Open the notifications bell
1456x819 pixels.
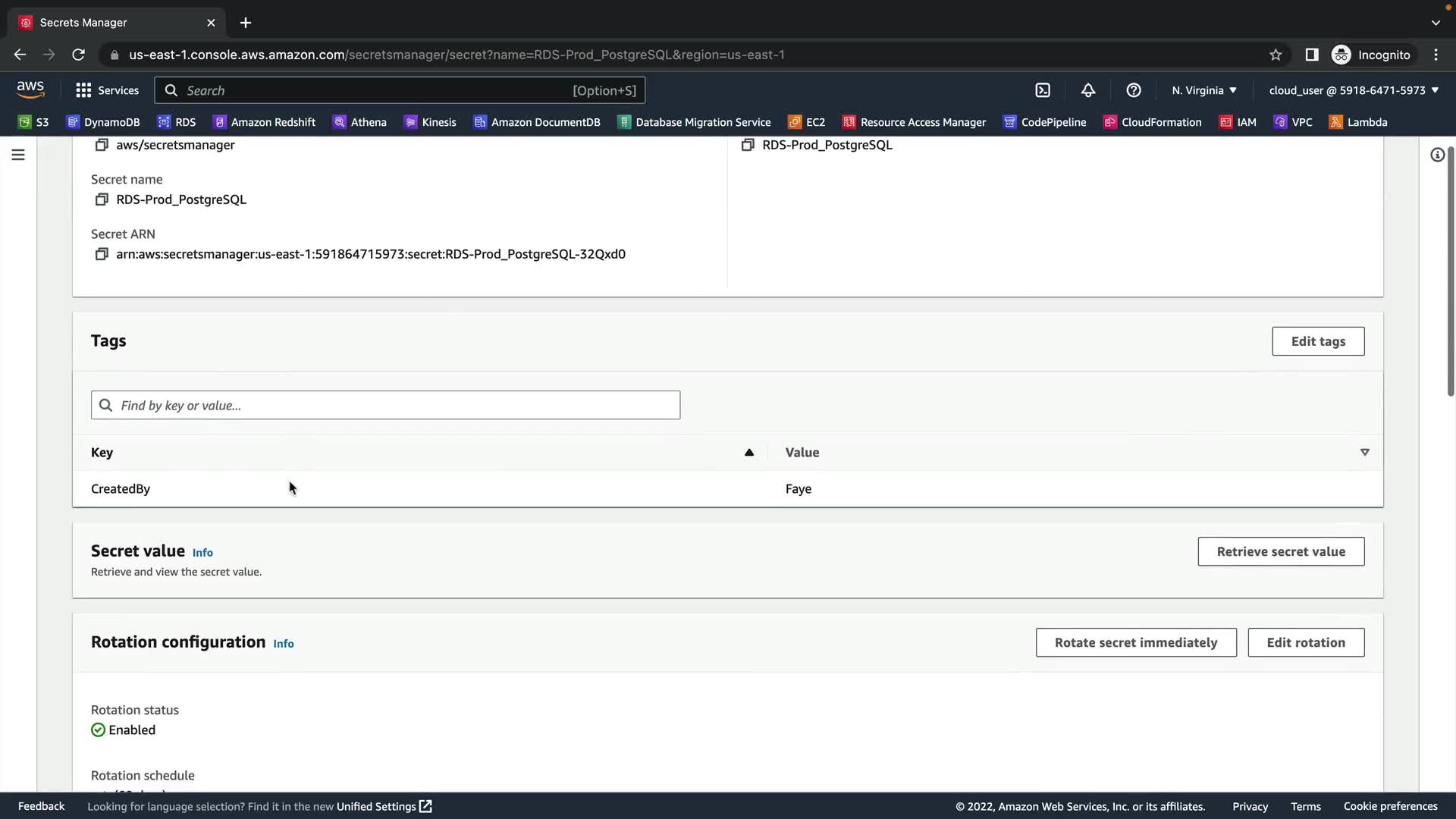click(1088, 90)
